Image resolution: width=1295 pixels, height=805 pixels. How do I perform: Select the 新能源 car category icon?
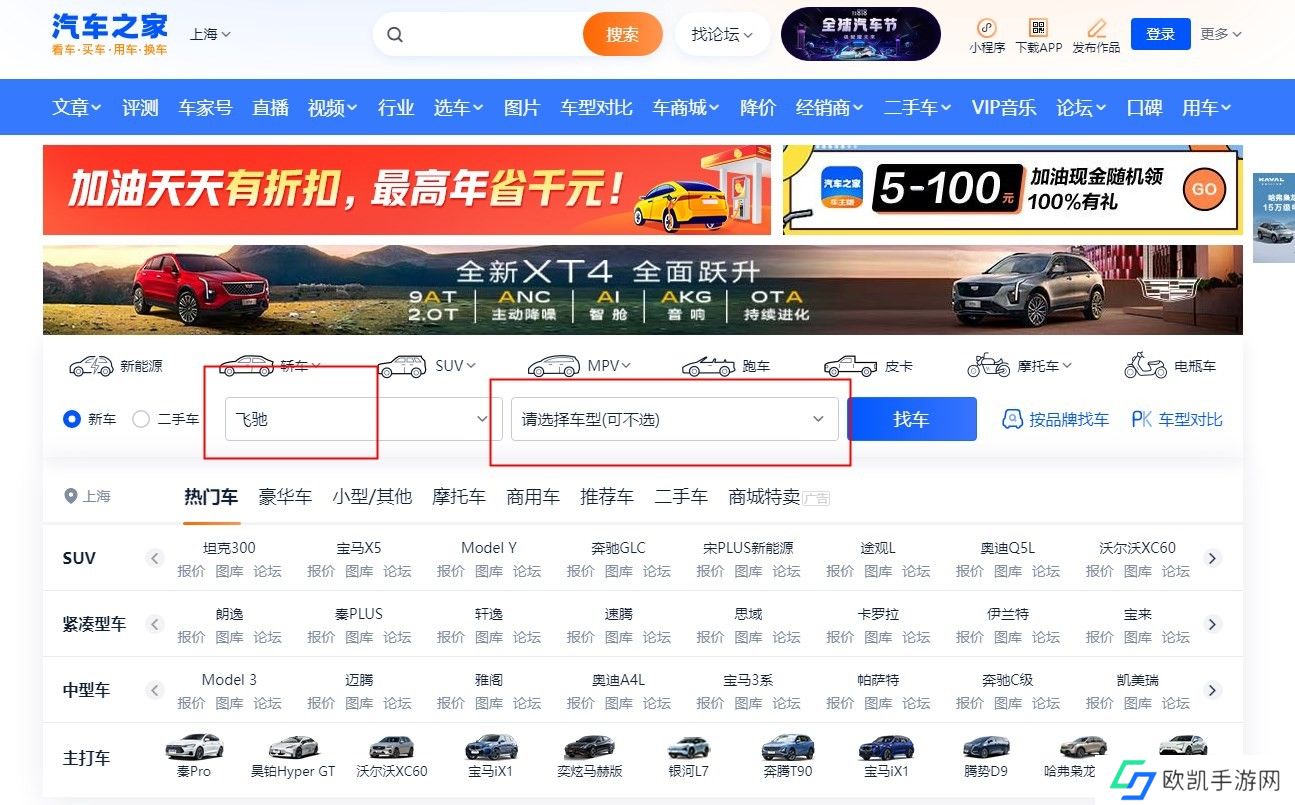point(91,366)
